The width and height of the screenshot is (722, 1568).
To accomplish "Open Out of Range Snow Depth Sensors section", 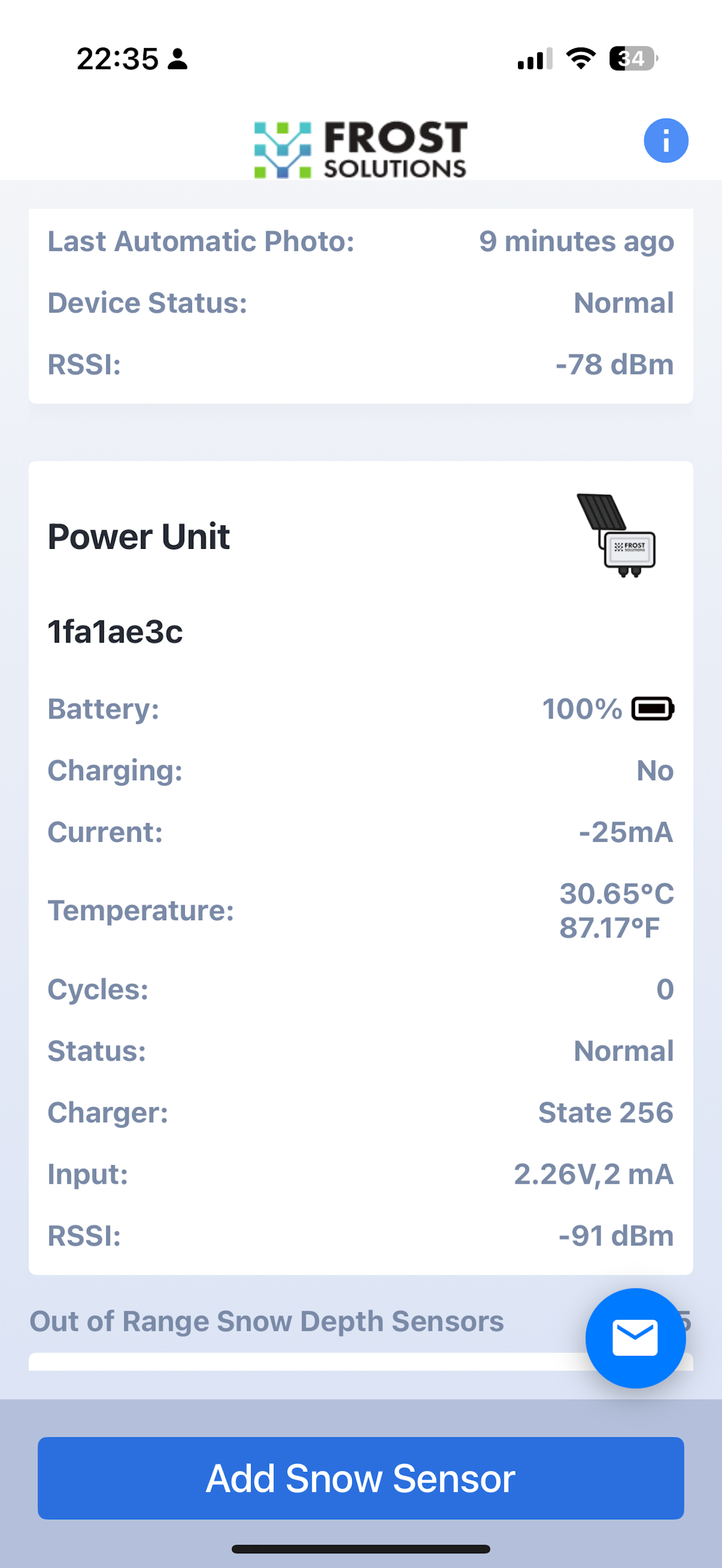I will tap(266, 1321).
